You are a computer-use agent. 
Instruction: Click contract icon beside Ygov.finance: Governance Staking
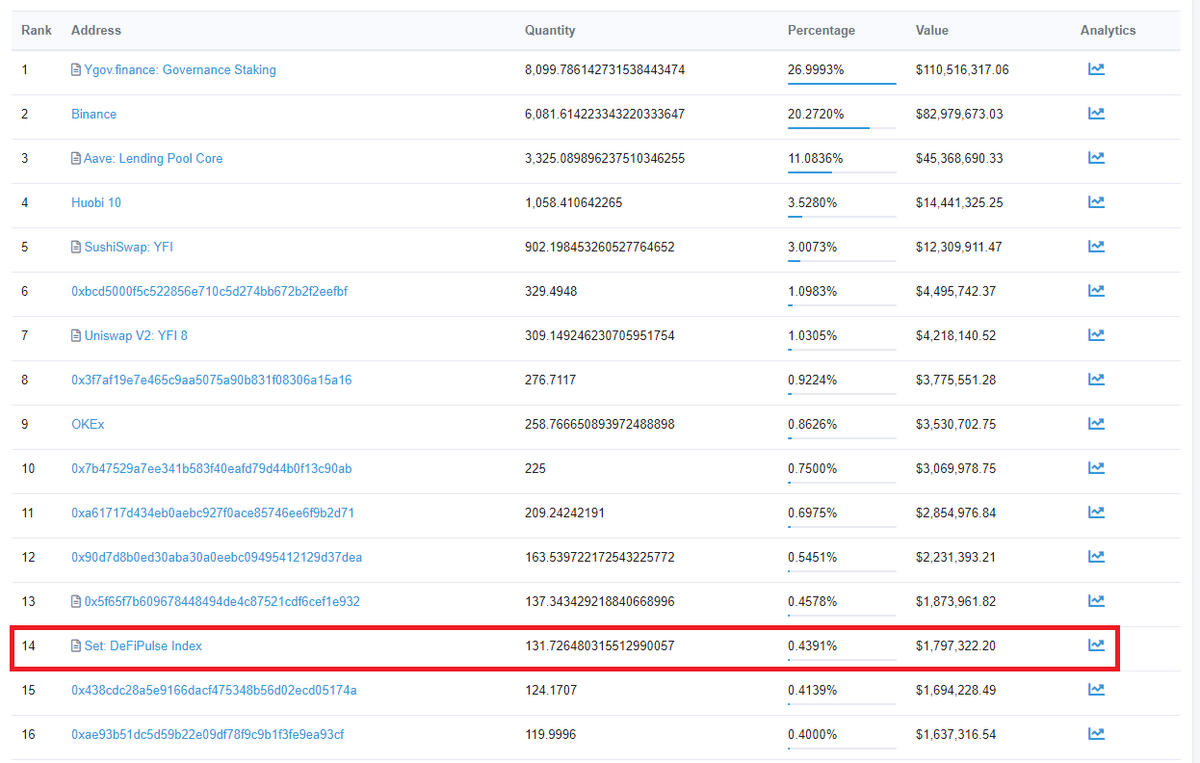76,70
